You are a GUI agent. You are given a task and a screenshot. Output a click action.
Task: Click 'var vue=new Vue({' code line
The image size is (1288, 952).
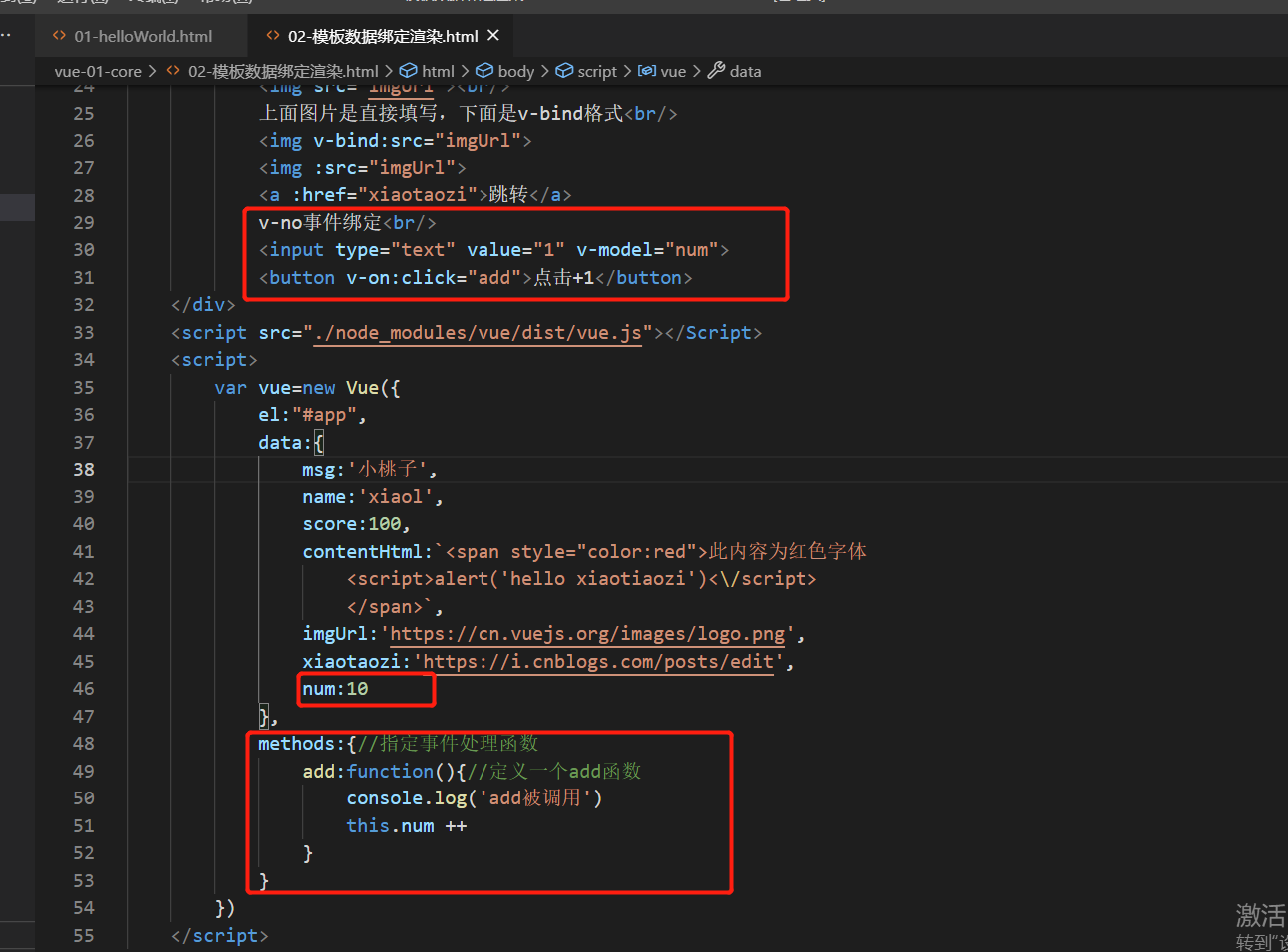click(x=307, y=388)
